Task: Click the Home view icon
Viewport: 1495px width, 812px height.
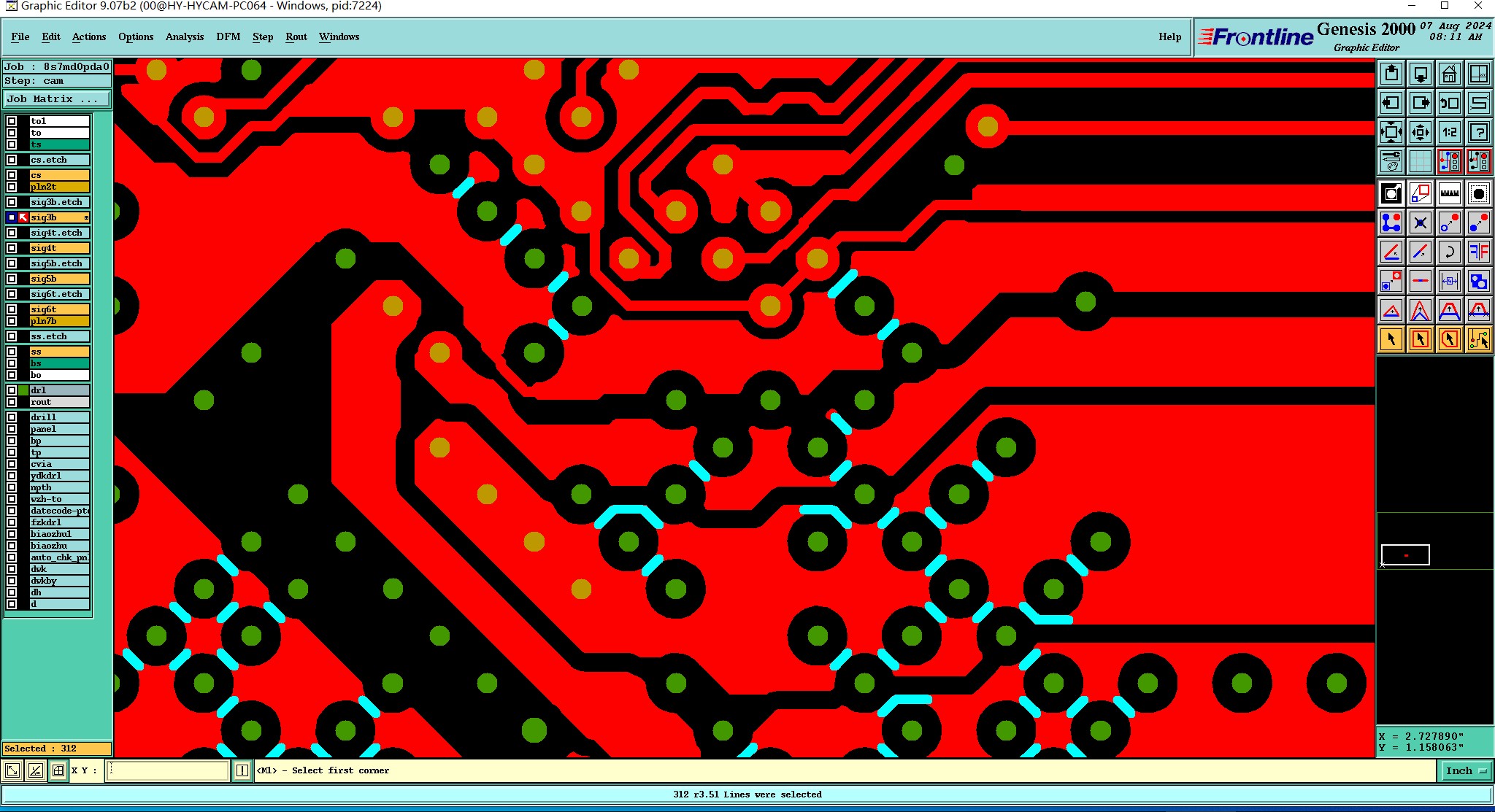Action: [1449, 74]
